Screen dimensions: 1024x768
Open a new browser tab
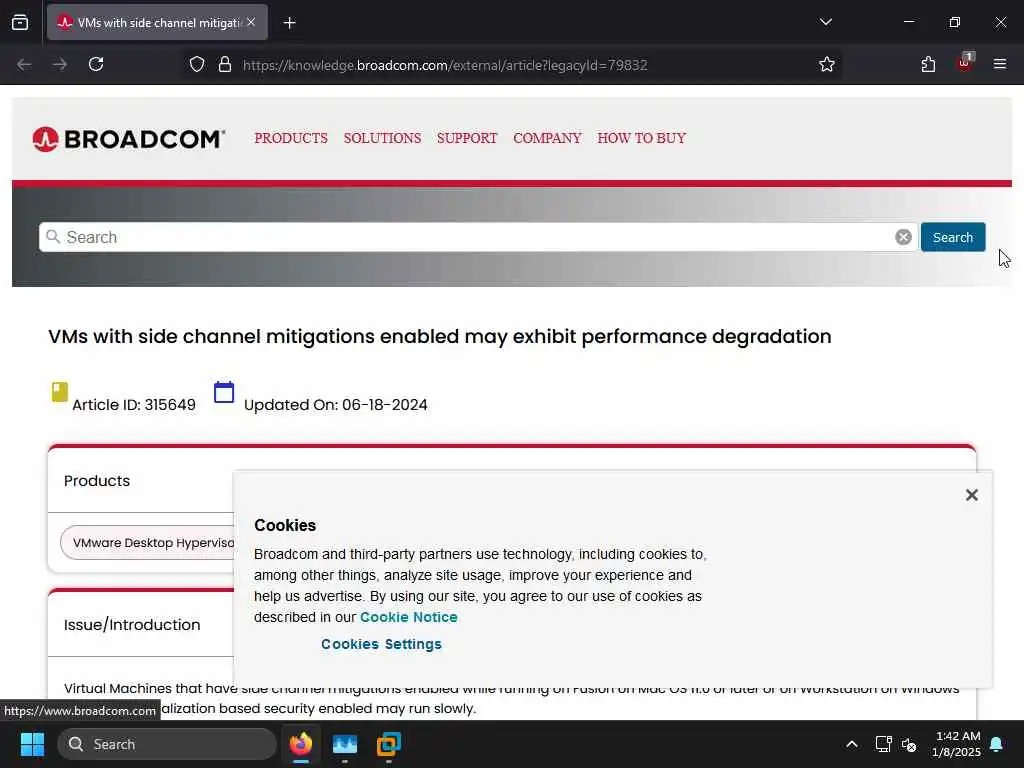click(x=289, y=23)
